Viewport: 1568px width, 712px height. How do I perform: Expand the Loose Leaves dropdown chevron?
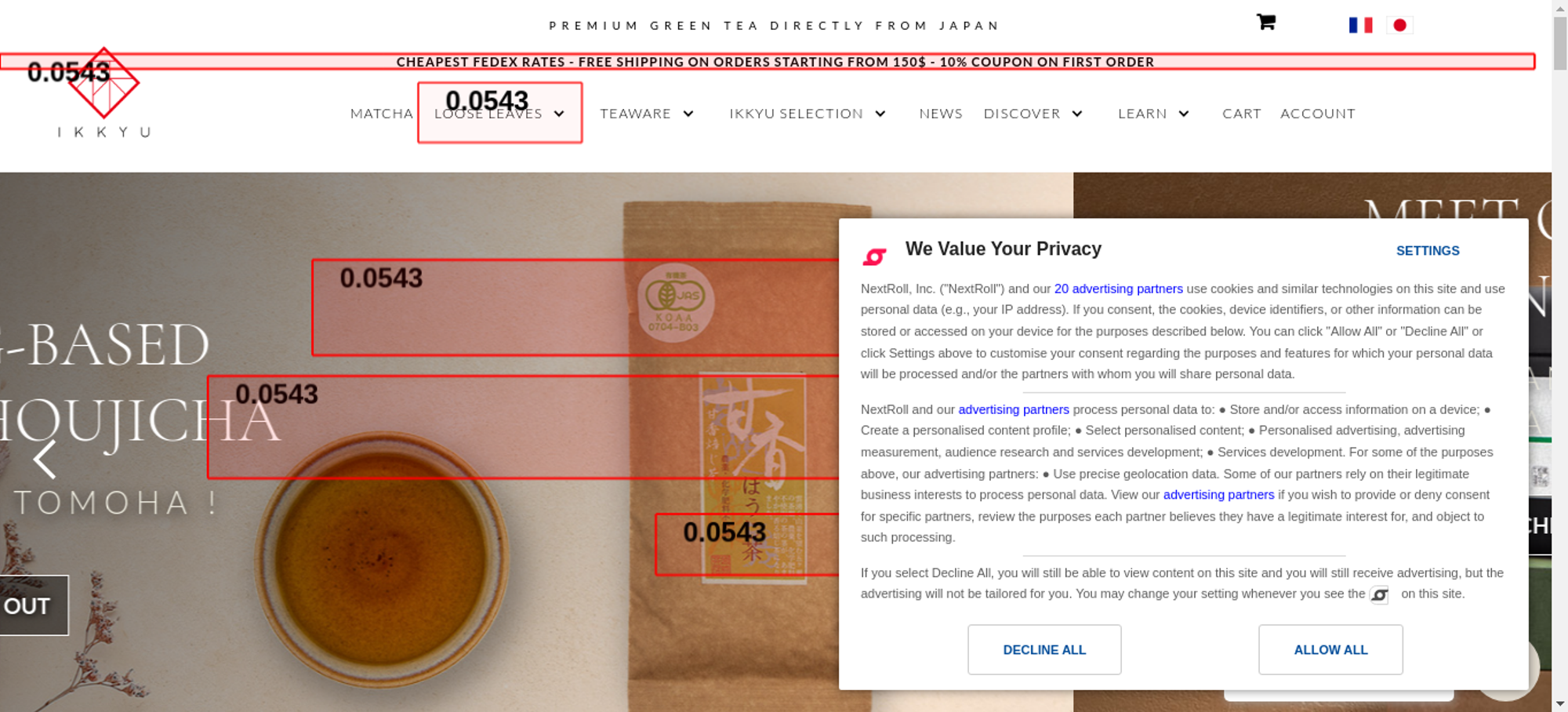(x=559, y=114)
